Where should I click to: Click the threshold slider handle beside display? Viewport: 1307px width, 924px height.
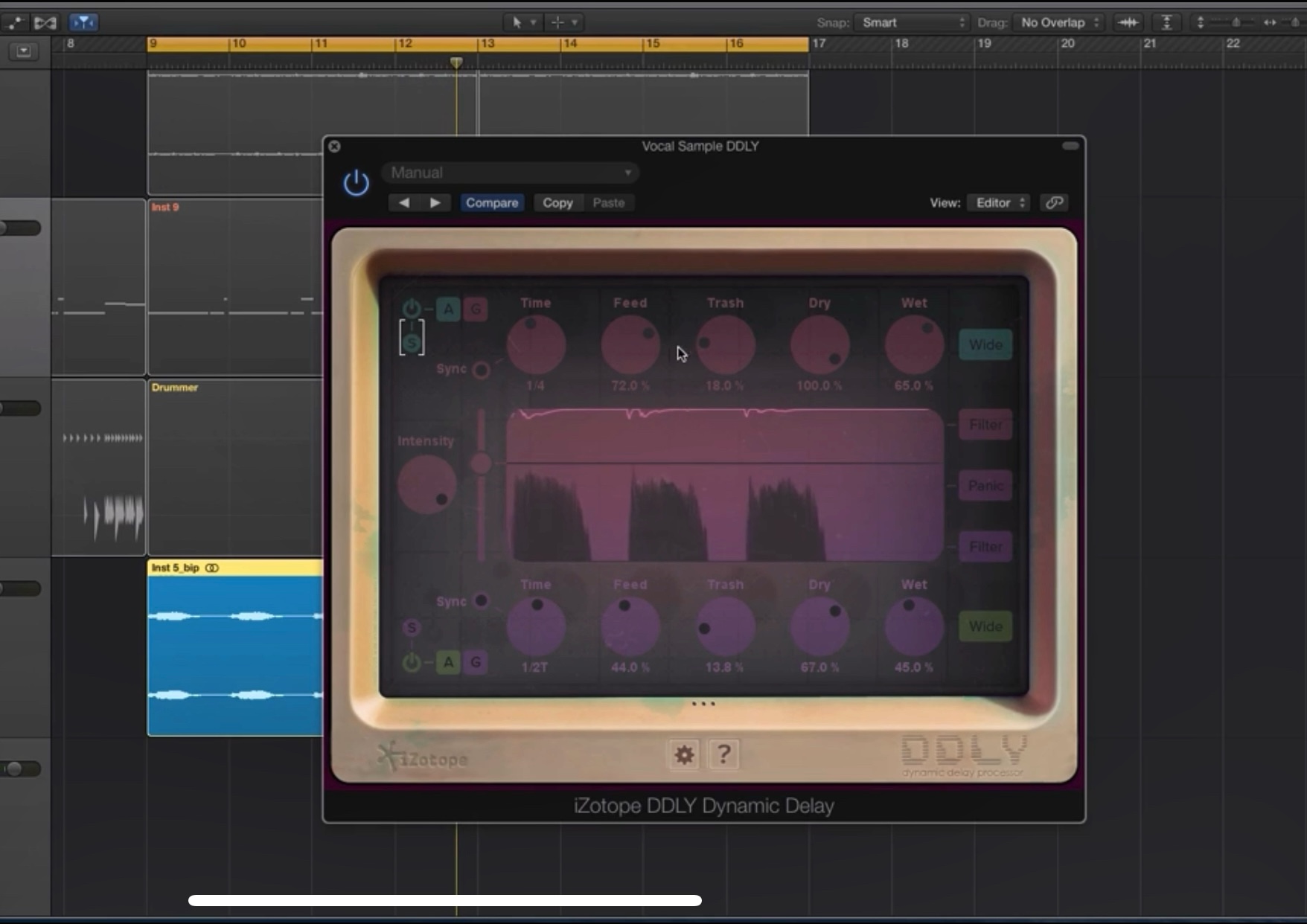(481, 463)
